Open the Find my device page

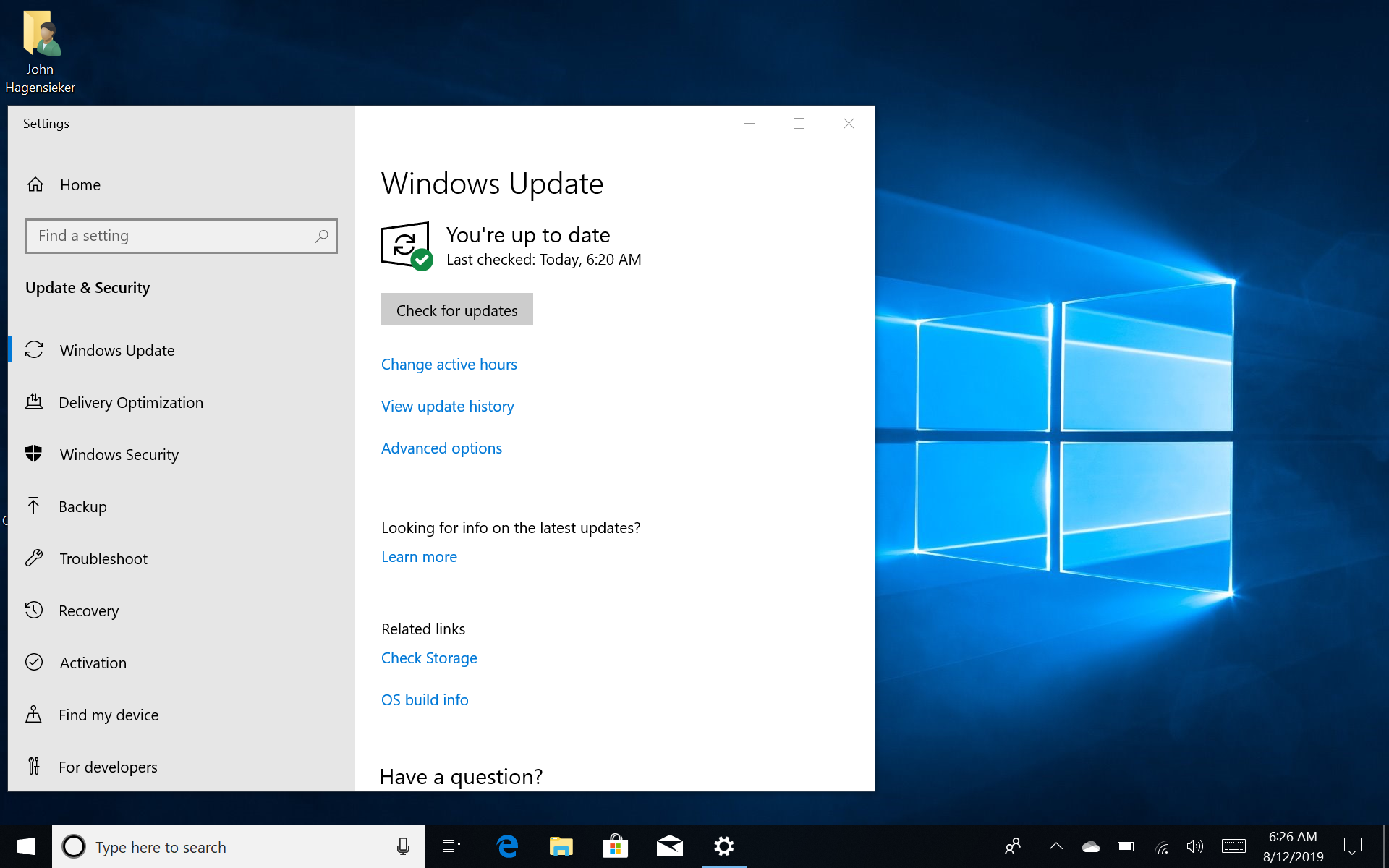(182, 715)
